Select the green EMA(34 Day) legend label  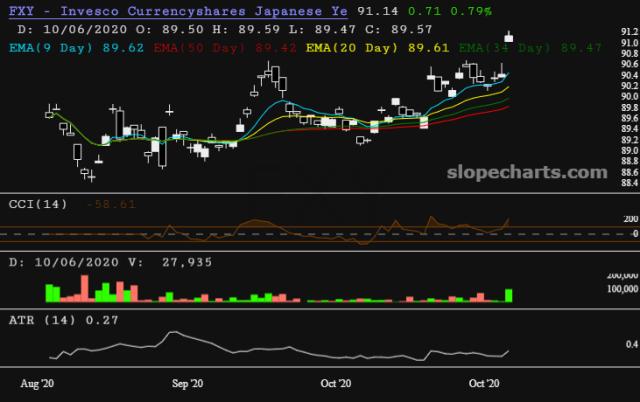[530, 48]
